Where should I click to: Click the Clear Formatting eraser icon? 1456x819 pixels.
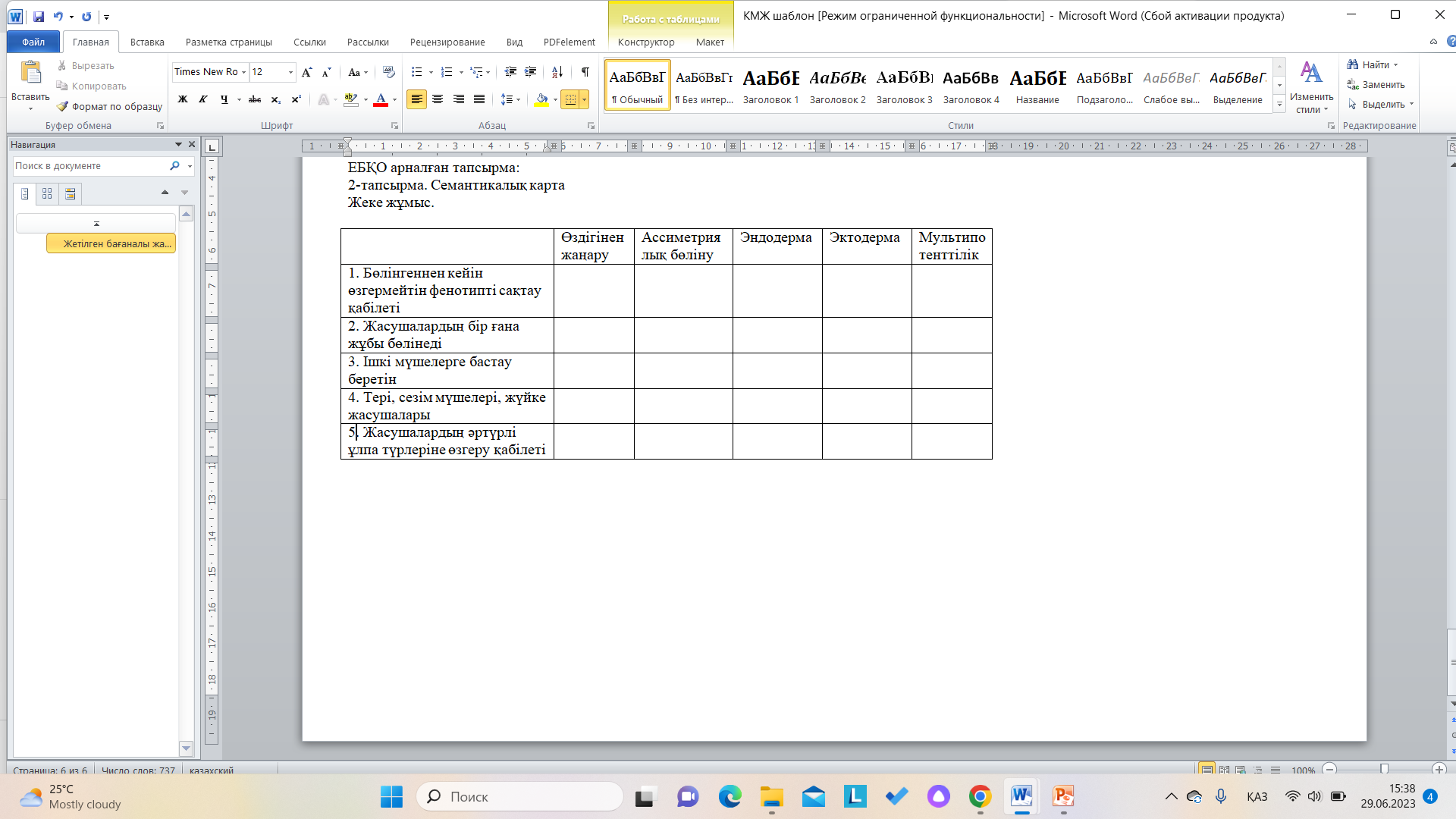pos(389,72)
